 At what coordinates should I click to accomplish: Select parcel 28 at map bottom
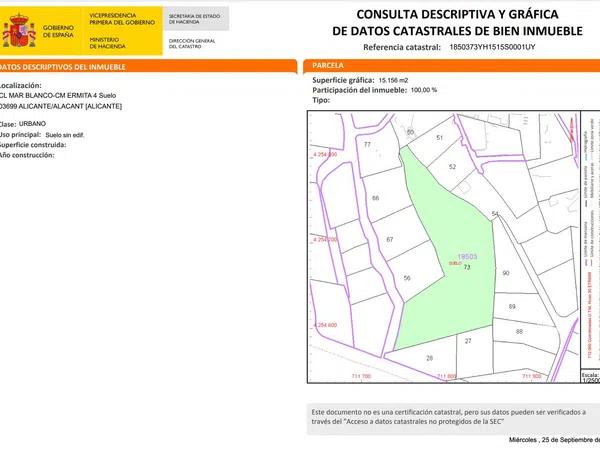[x=430, y=357]
